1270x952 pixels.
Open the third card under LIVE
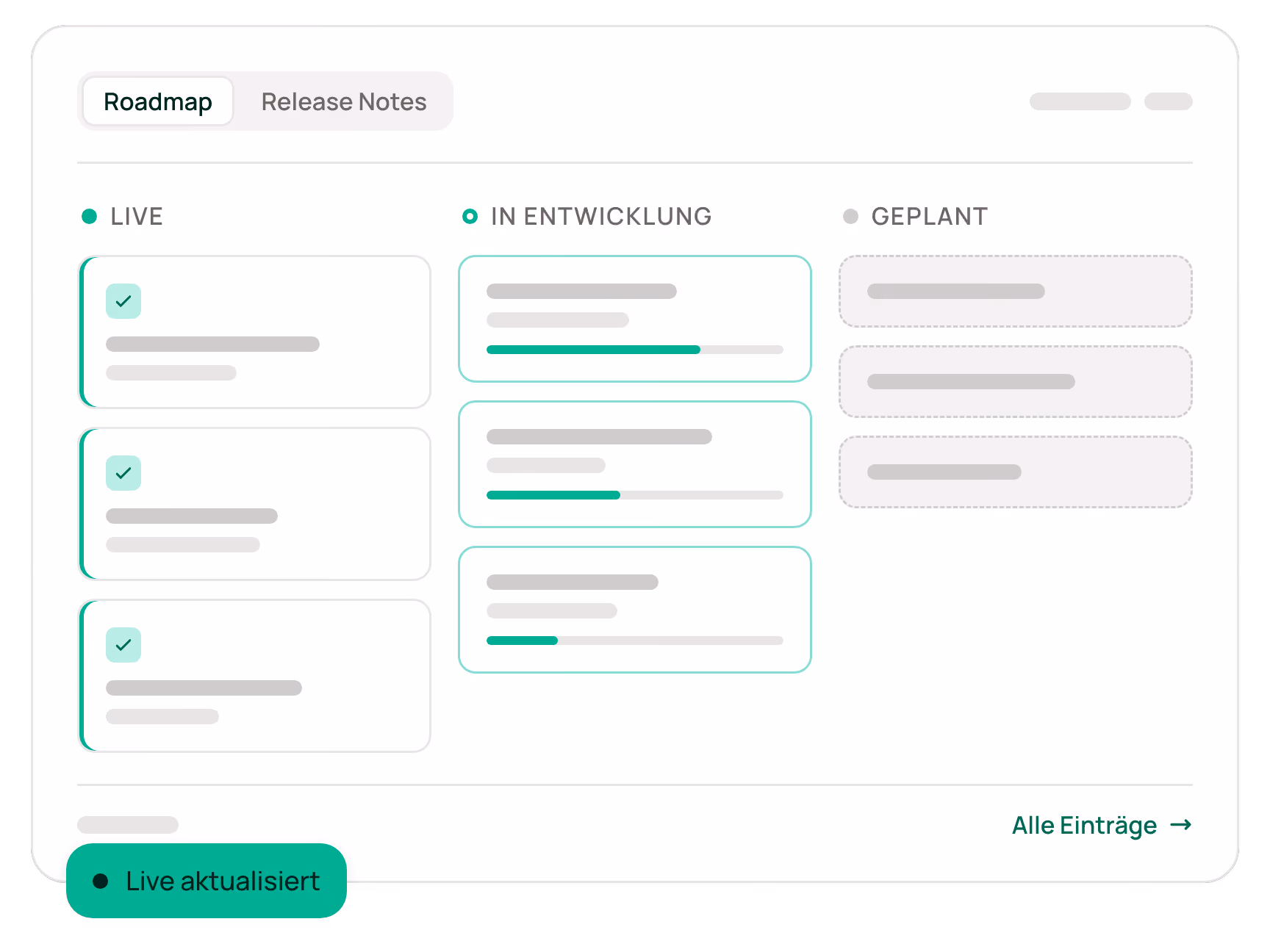point(254,676)
